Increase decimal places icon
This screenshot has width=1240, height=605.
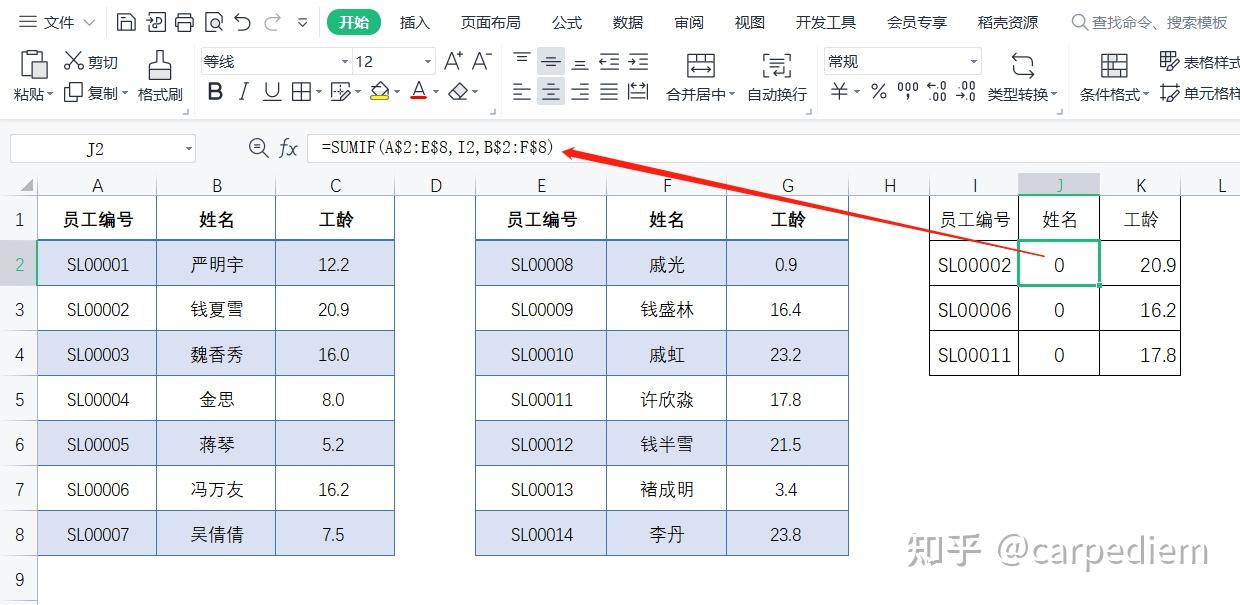(x=937, y=93)
